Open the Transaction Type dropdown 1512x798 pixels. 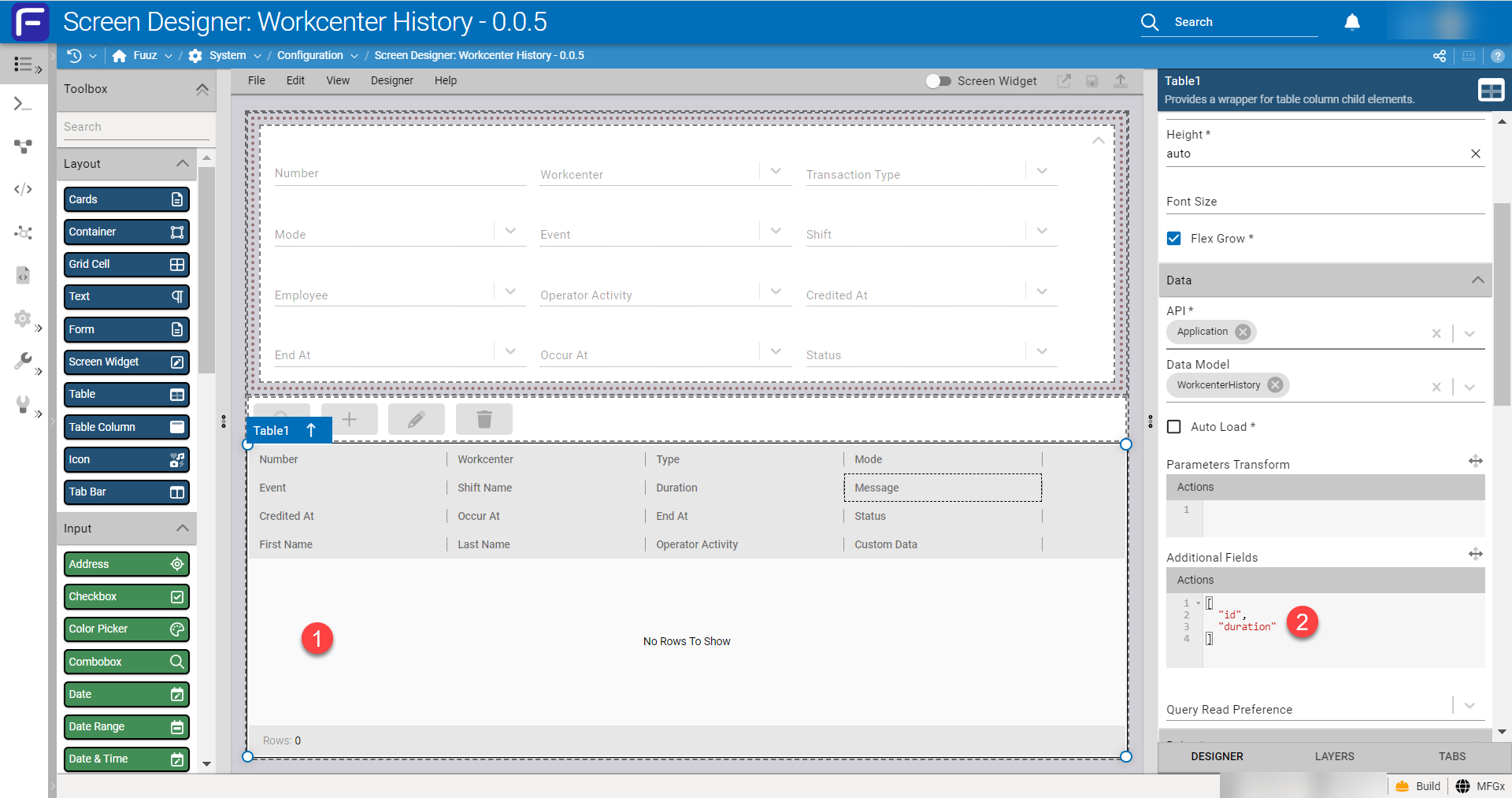point(1042,171)
